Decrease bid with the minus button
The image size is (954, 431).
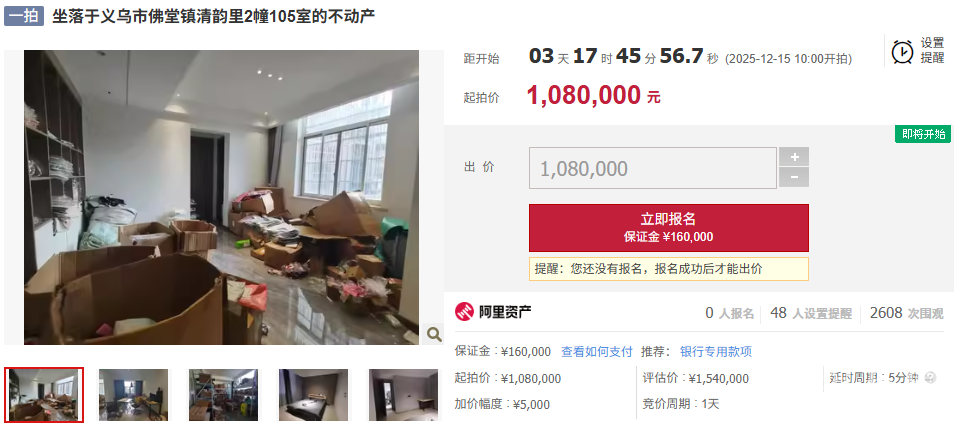(794, 177)
